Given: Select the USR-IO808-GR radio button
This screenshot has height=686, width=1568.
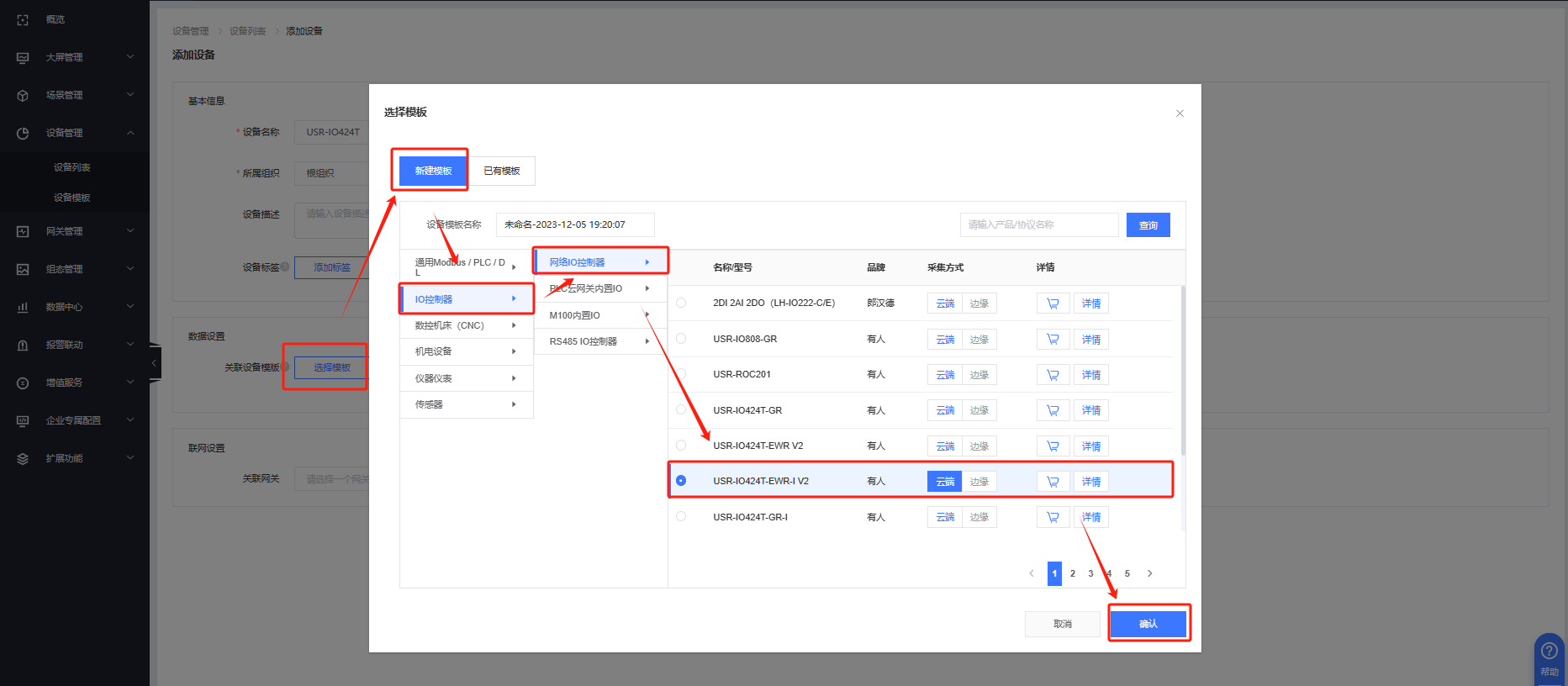Looking at the screenshot, I should click(681, 339).
